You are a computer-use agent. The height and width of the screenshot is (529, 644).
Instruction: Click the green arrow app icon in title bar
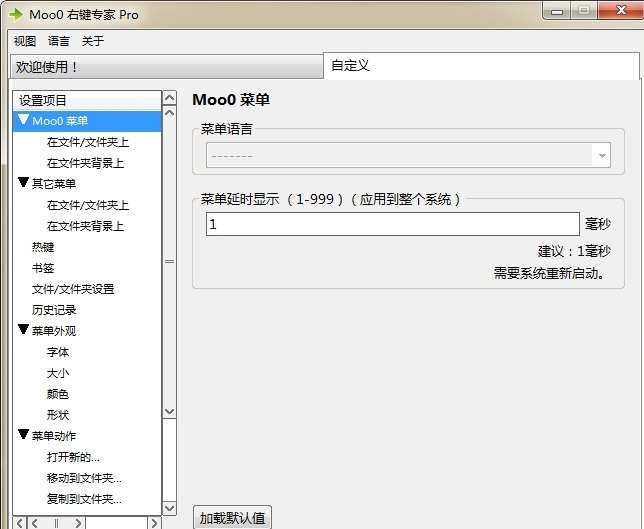point(16,14)
